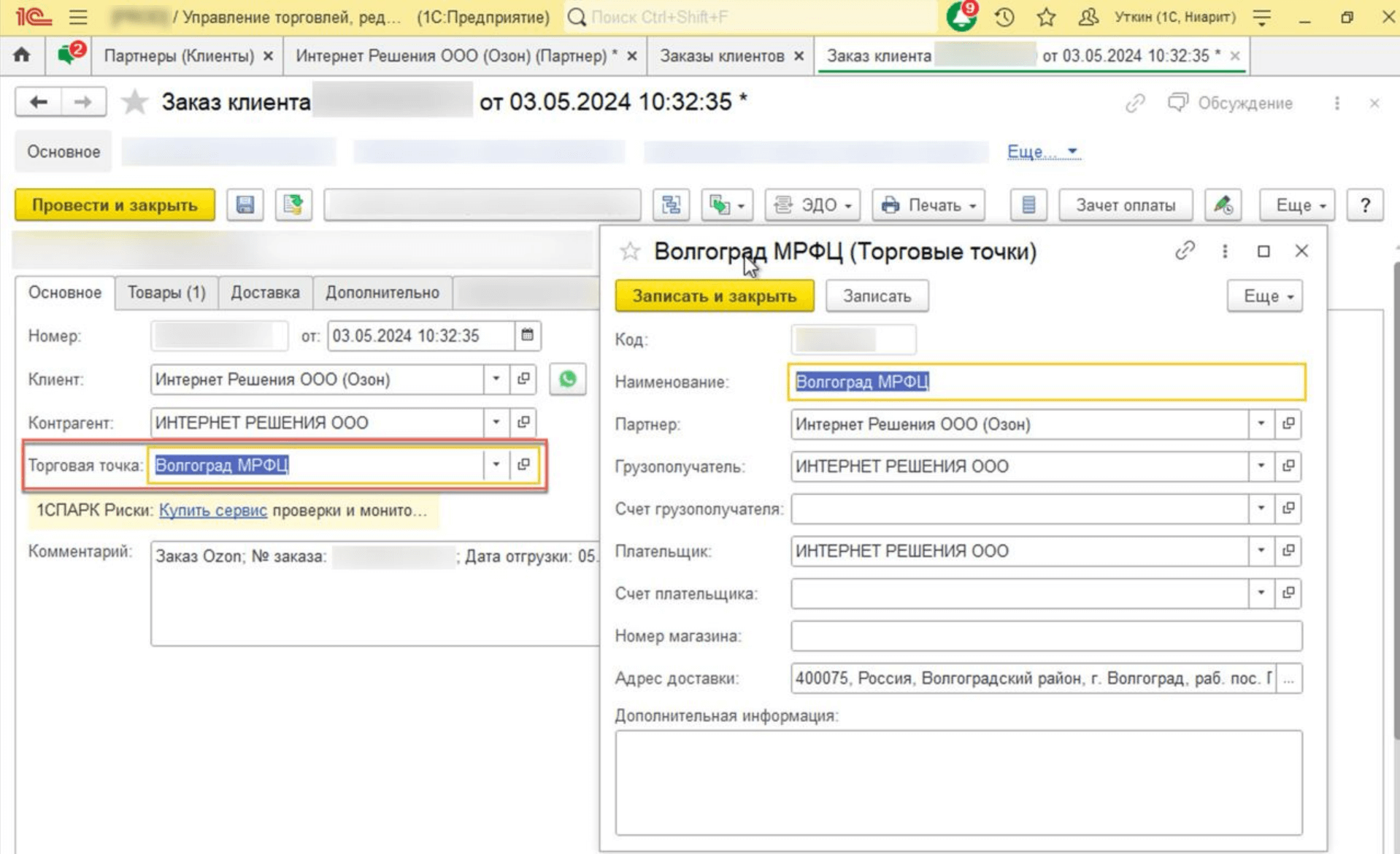Image resolution: width=1400 pixels, height=854 pixels.
Task: Add order to favorites with star
Action: [x=134, y=102]
